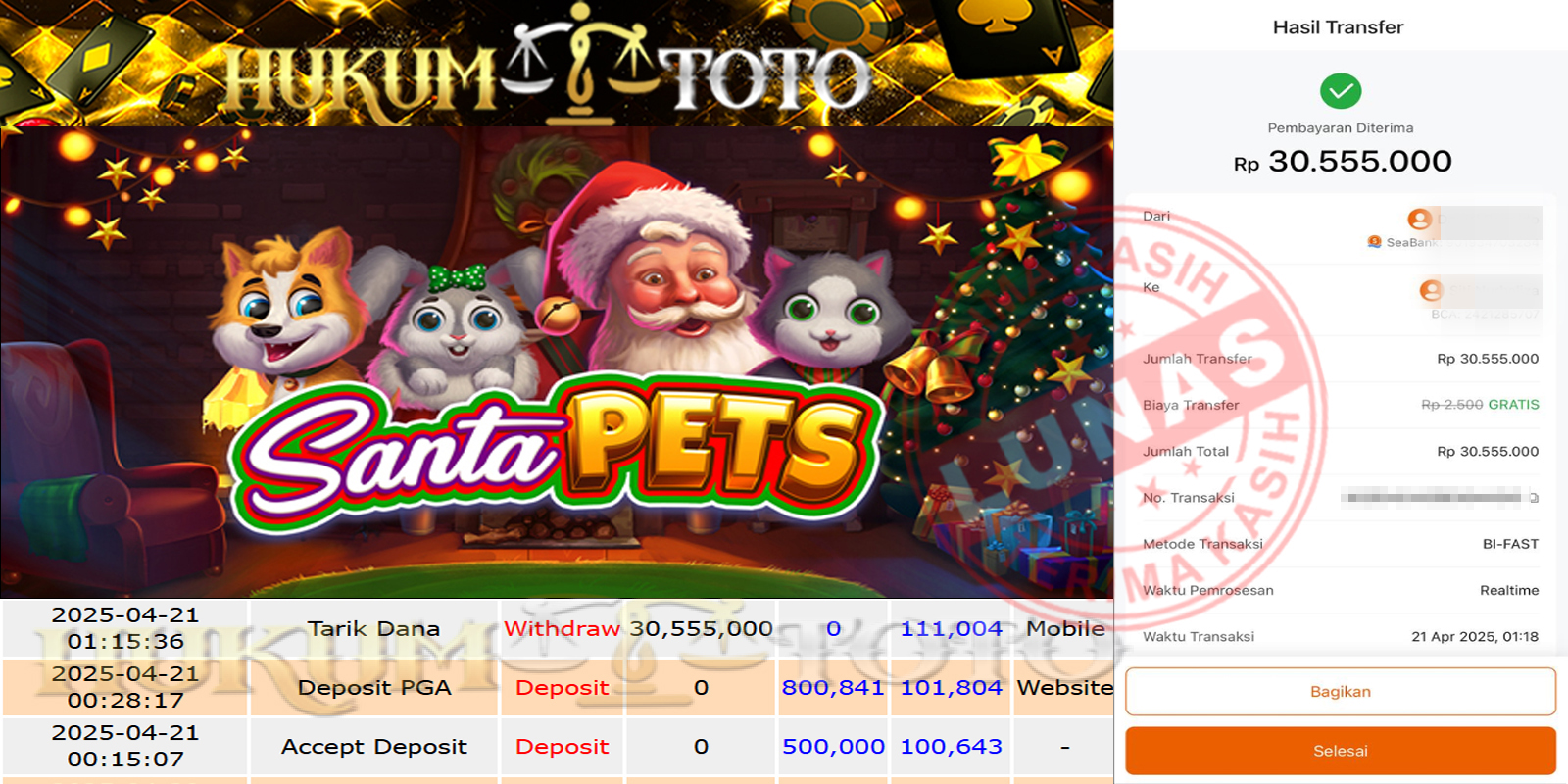Image resolution: width=1568 pixels, height=784 pixels.
Task: Click the Santa Pets game banner
Action: click(x=557, y=362)
